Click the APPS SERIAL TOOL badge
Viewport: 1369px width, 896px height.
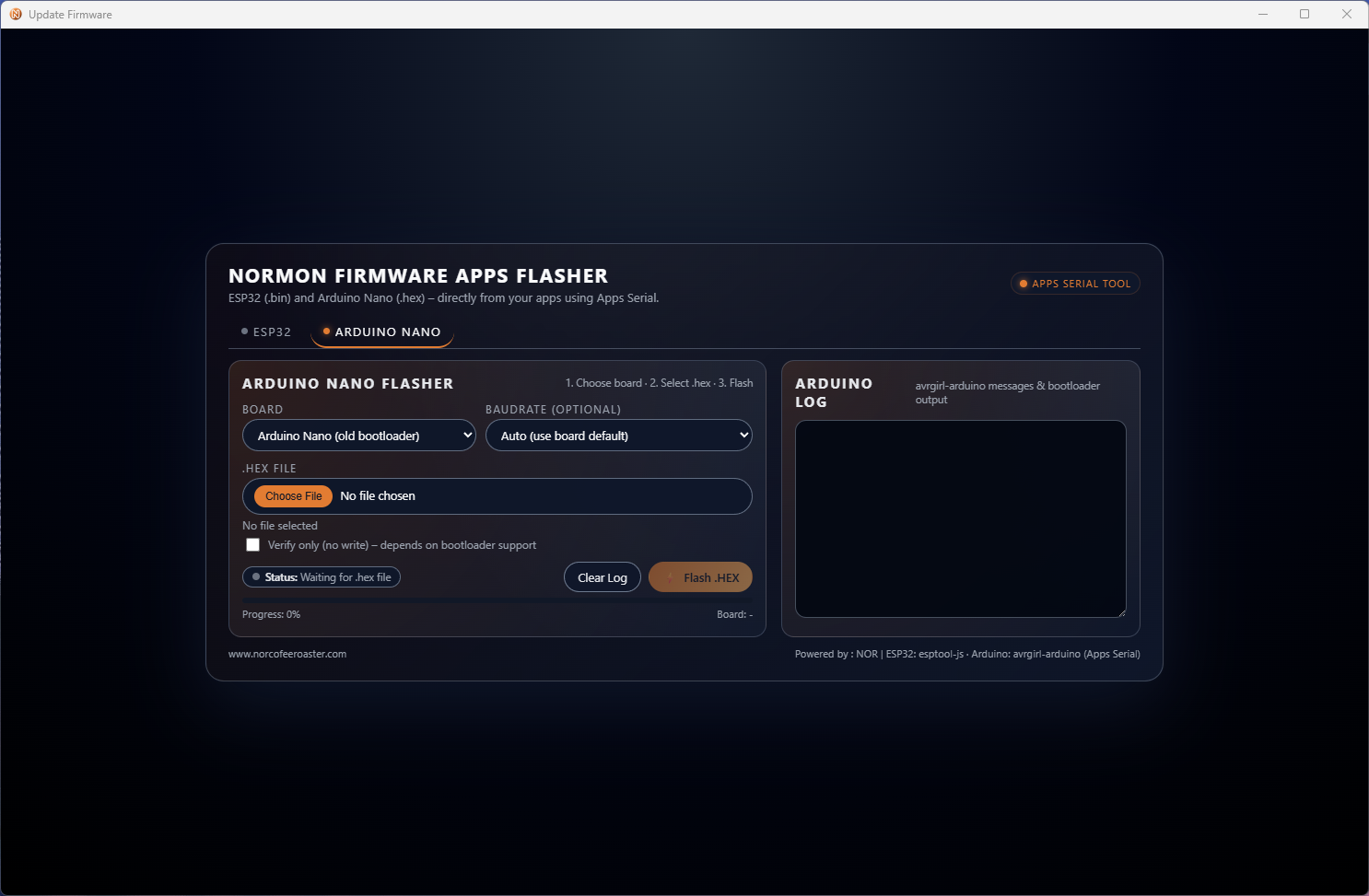click(x=1074, y=284)
